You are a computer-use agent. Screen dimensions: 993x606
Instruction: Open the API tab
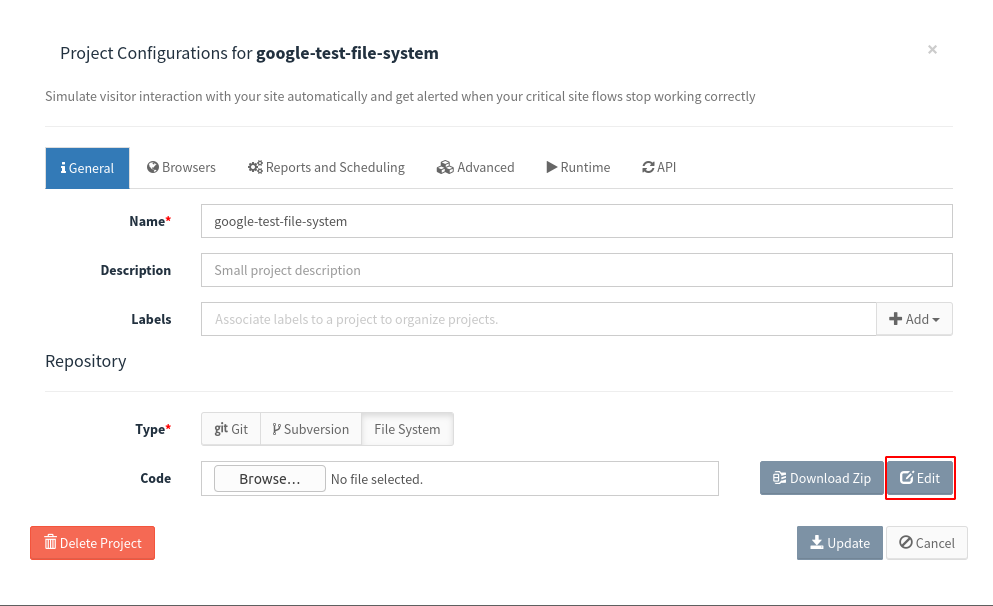pyautogui.click(x=659, y=168)
